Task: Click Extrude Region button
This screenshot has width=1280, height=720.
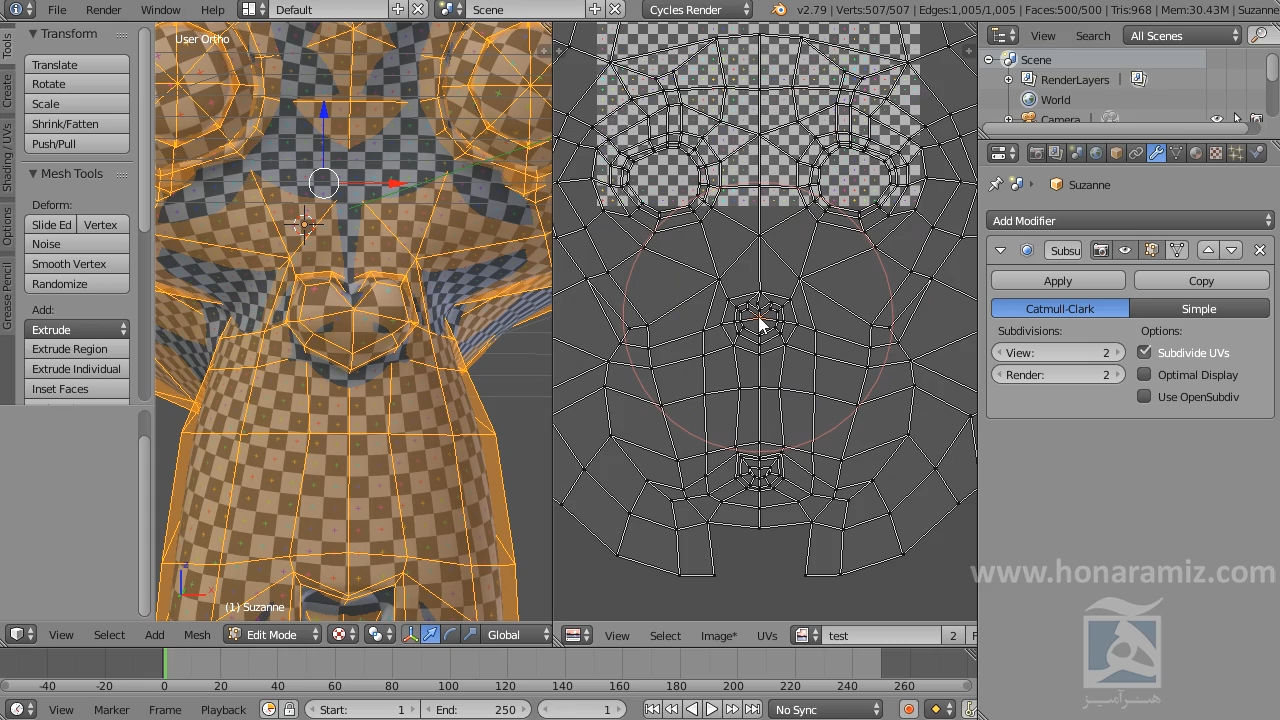Action: pos(77,349)
